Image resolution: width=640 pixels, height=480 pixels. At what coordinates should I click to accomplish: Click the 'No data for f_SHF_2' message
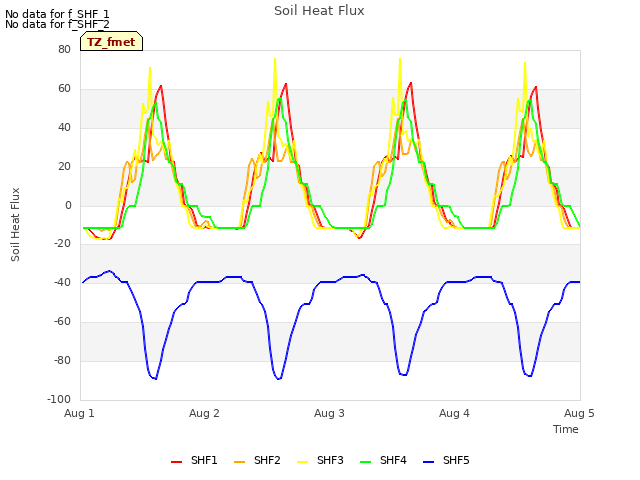pyautogui.click(x=57, y=24)
